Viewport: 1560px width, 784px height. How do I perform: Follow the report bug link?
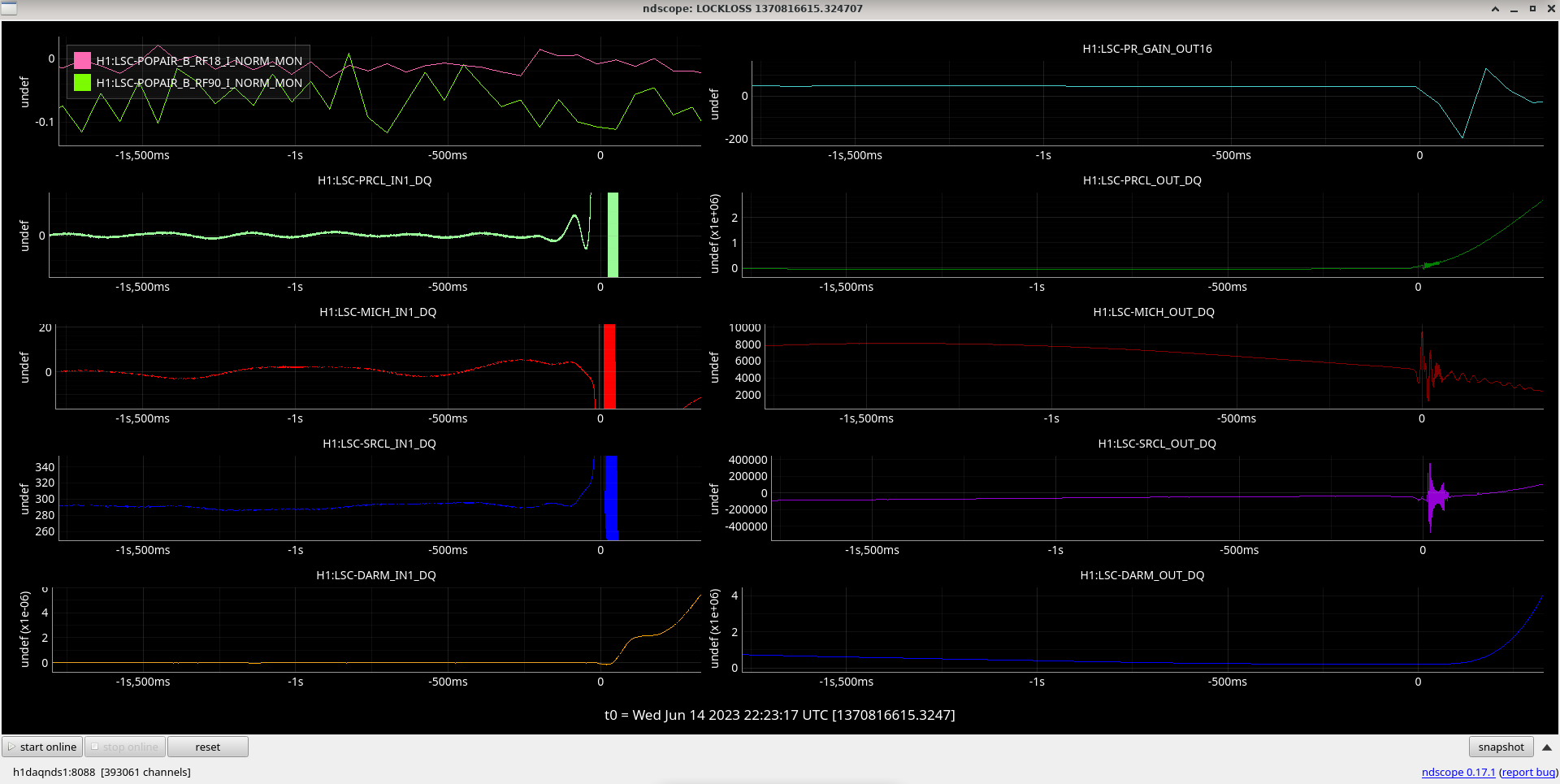[x=1527, y=772]
